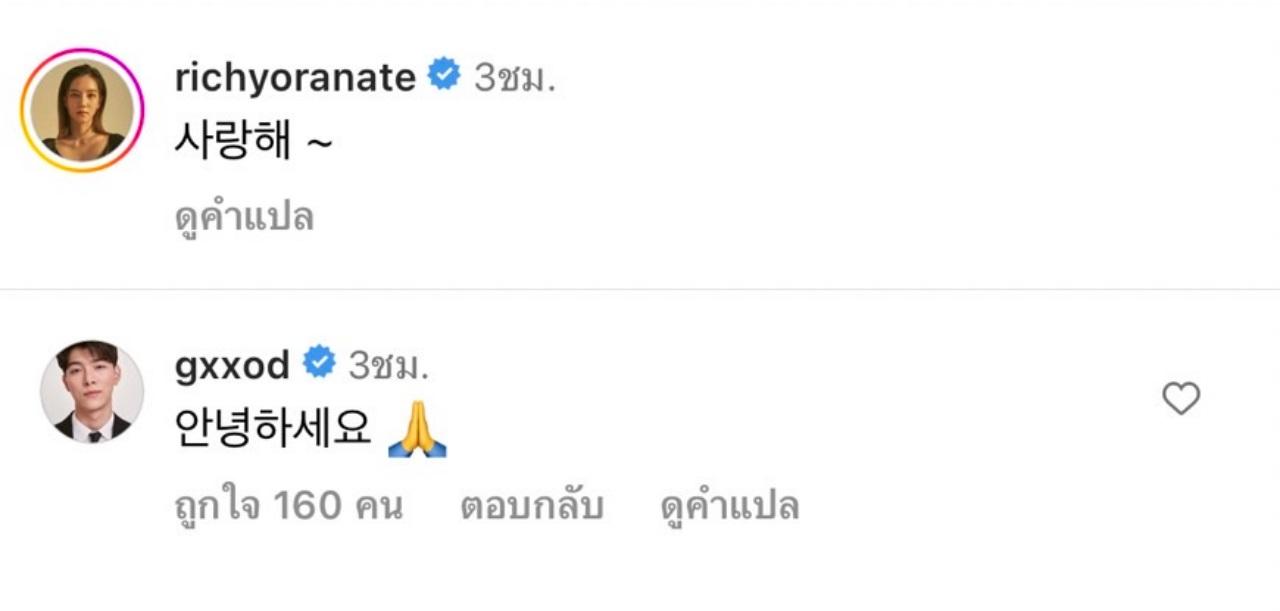Like gxxod's comment with the heart
1280x611 pixels.
coord(1180,399)
